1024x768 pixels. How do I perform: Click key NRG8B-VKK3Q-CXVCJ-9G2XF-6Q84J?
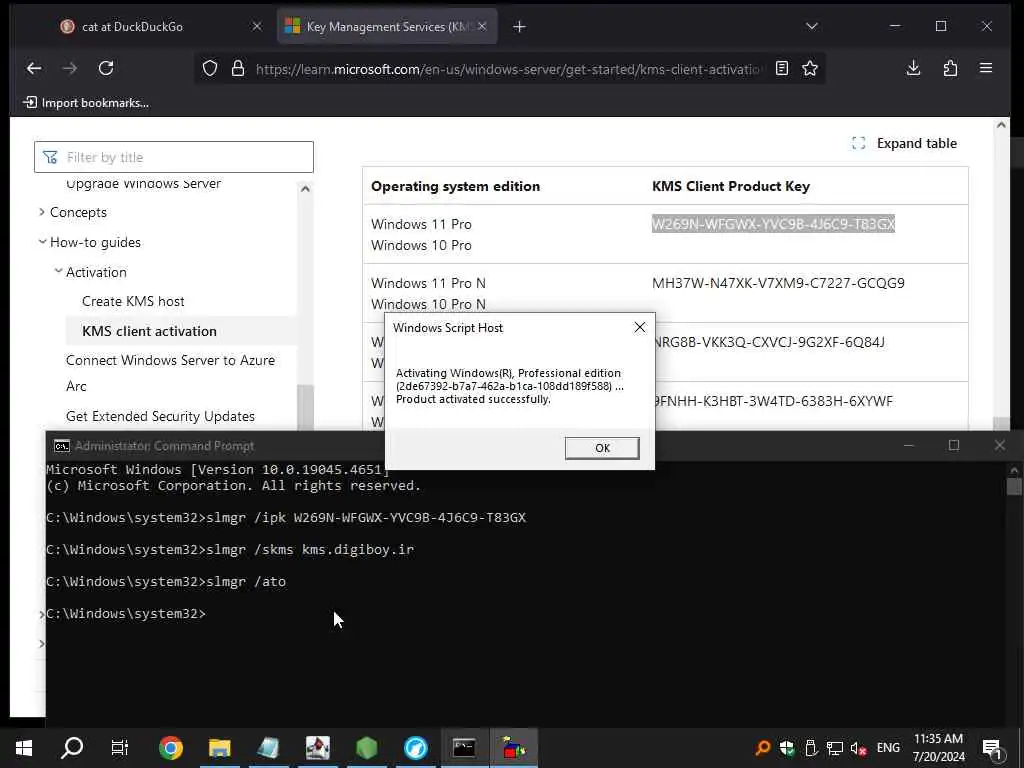[x=771, y=342]
